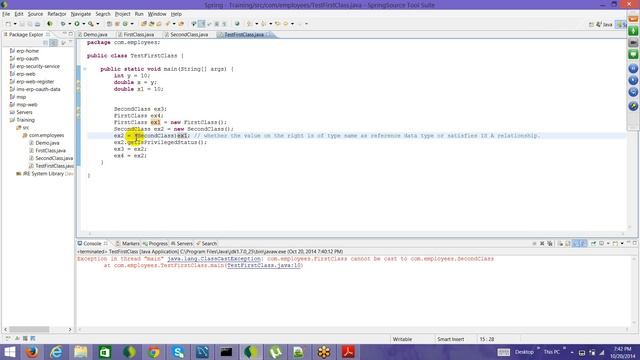Click the Debug bug toolbar icon
This screenshot has width=640, height=360.
tap(63, 24)
